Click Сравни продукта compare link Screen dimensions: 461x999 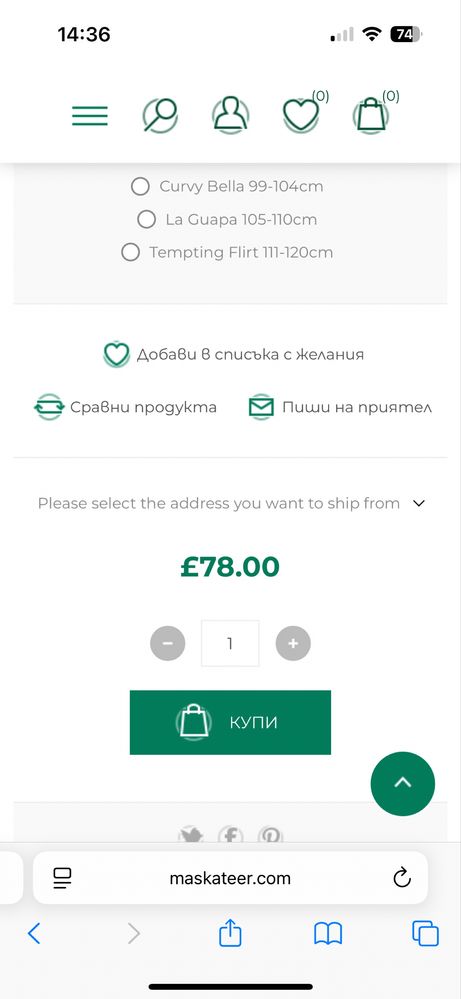(x=125, y=407)
